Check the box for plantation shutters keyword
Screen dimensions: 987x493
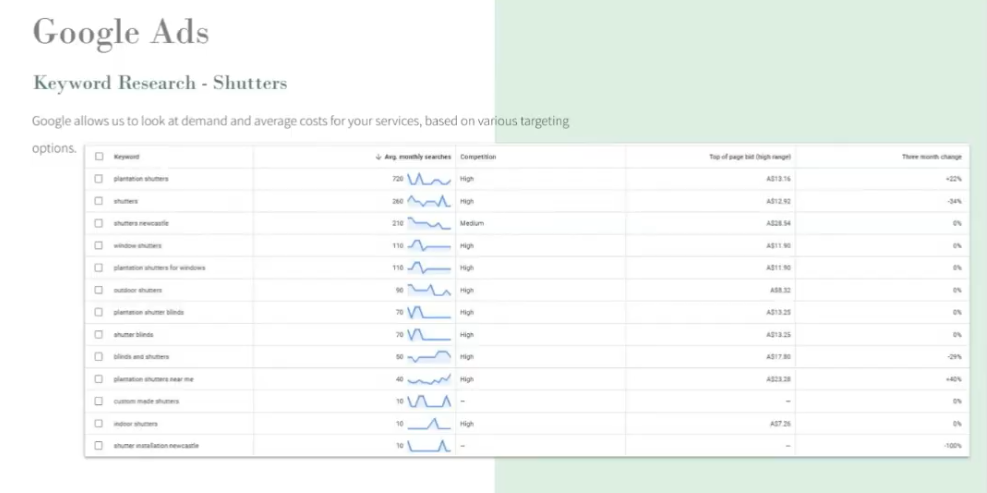[x=99, y=179]
